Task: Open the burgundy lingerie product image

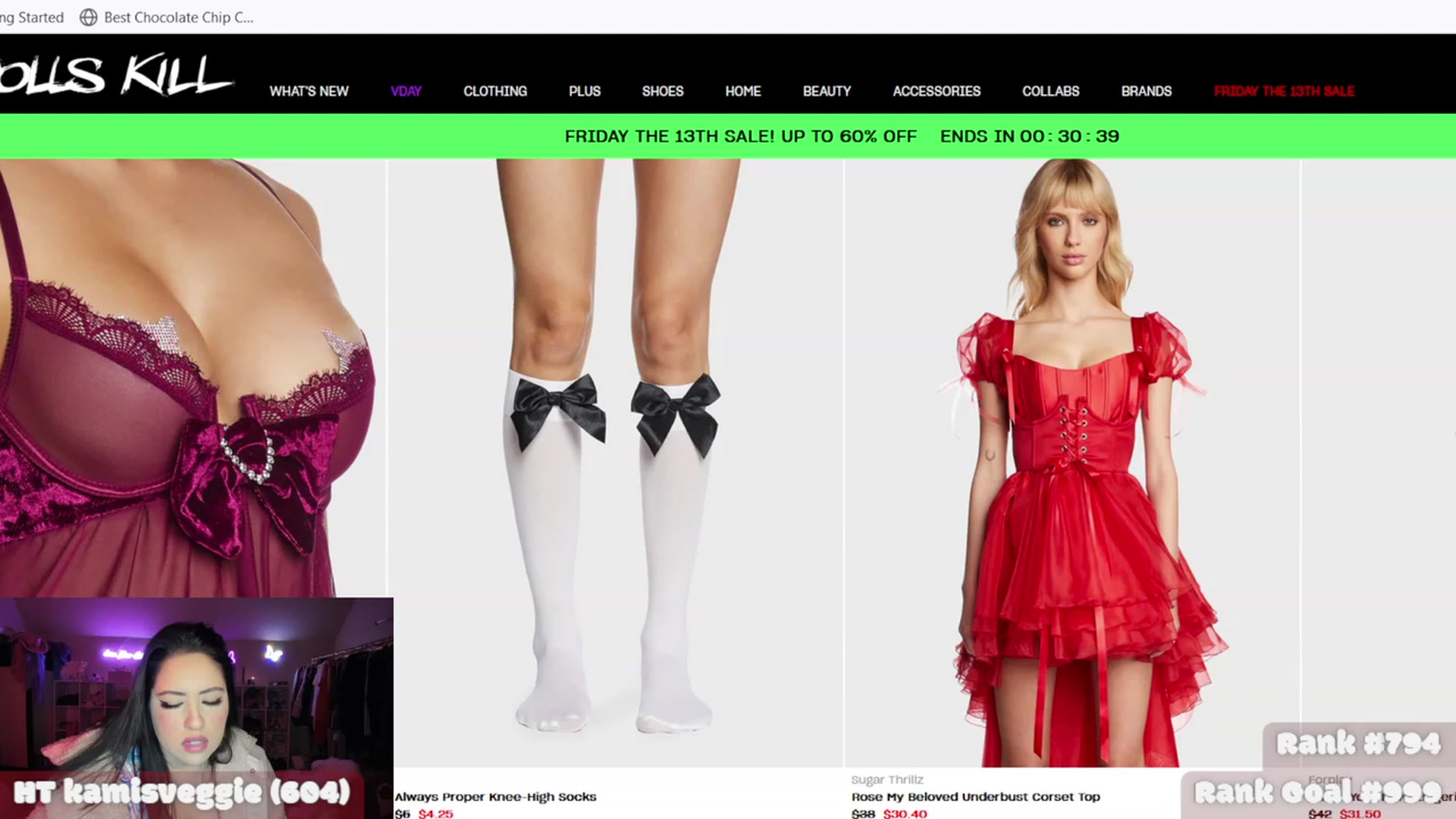Action: [193, 378]
